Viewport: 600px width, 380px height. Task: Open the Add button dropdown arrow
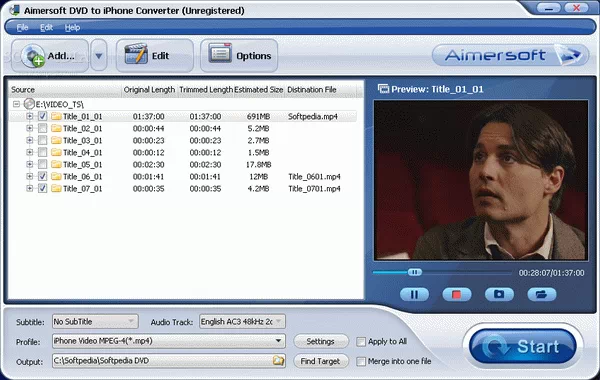click(x=99, y=56)
